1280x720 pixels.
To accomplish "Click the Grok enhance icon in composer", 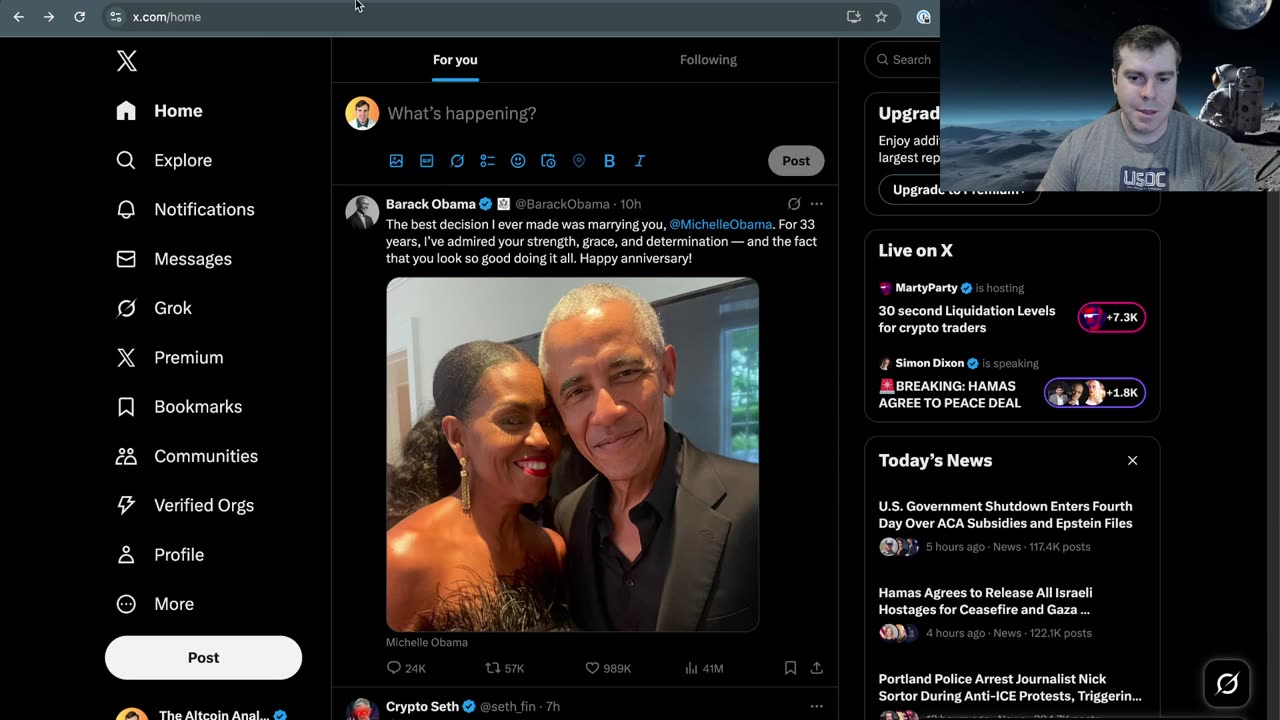I will [x=457, y=161].
